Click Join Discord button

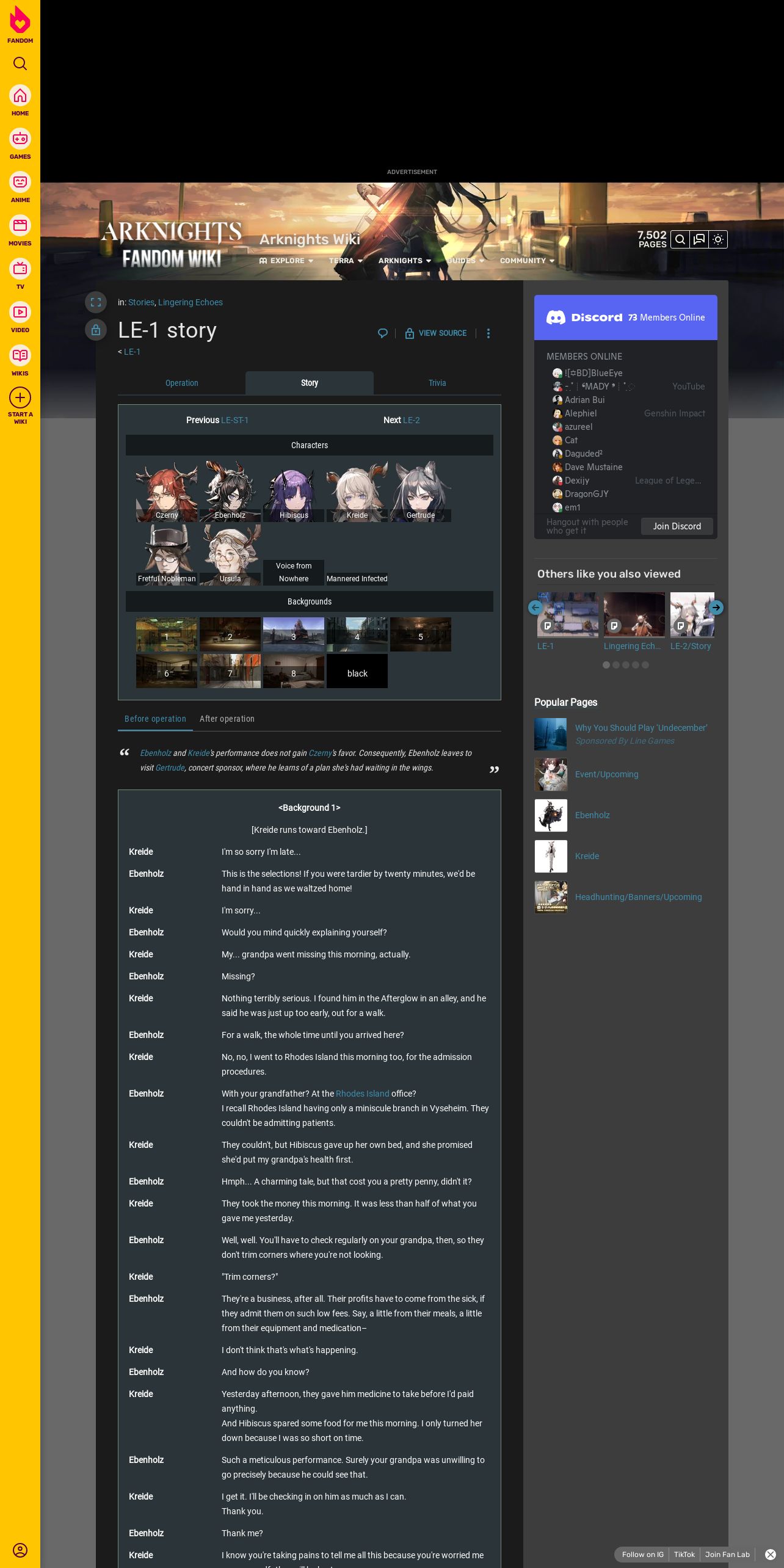[x=677, y=526]
